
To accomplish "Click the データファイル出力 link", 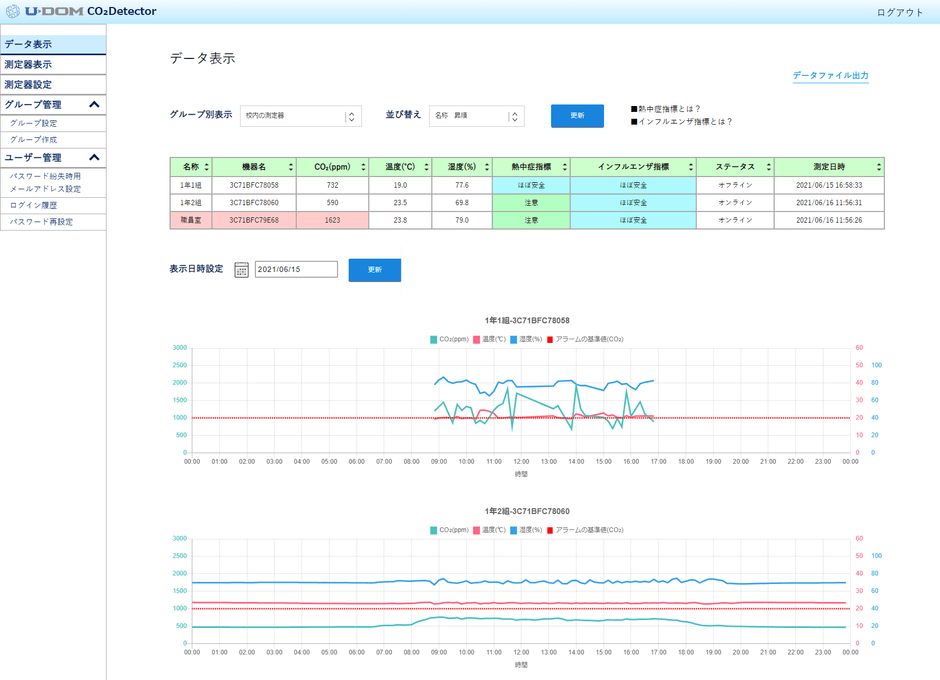I will coord(830,75).
